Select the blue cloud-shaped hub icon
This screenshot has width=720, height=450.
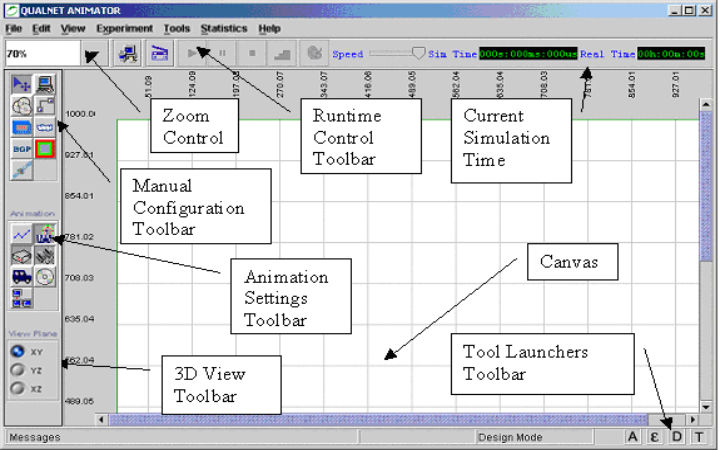point(45,127)
